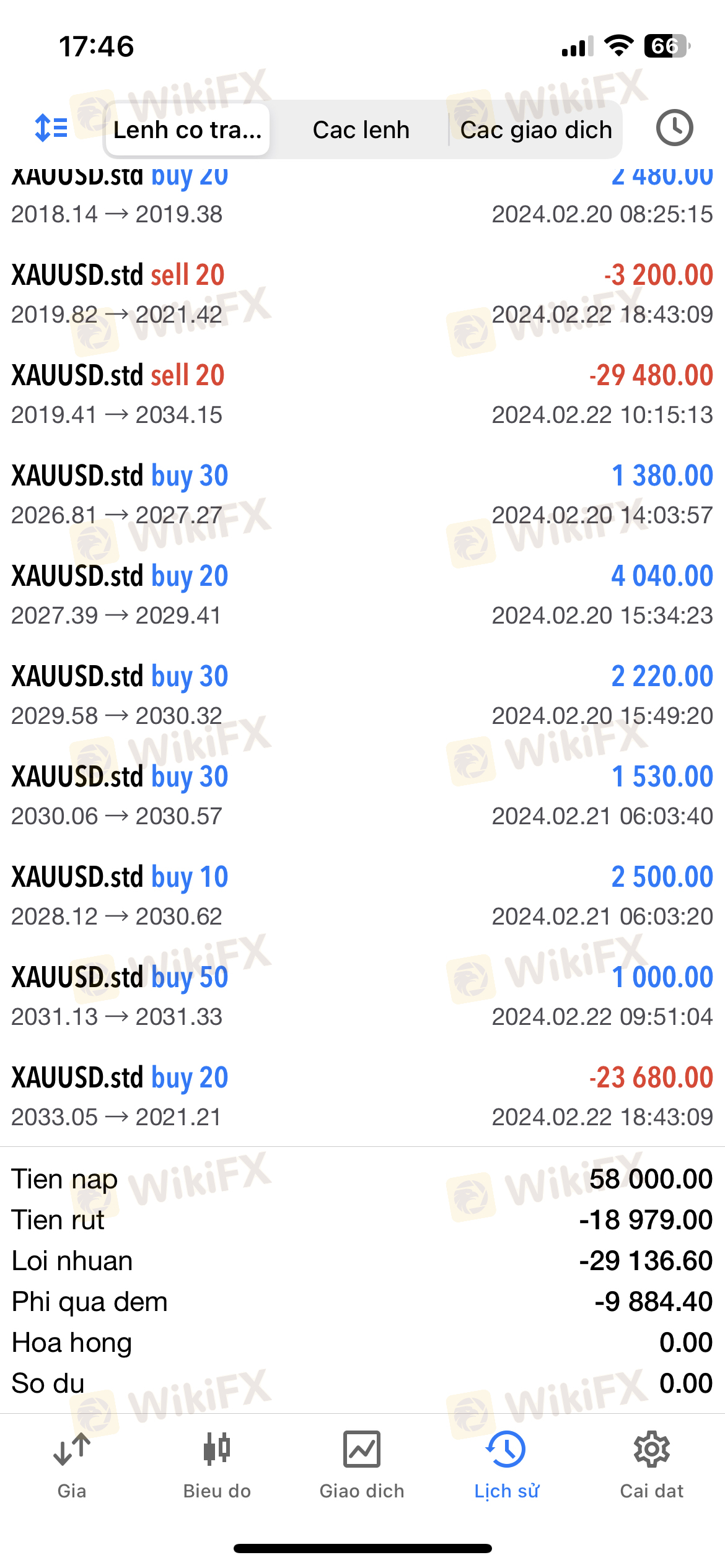725x1568 pixels.
Task: Expand the buy 20 trade losing -23 680.00
Action: point(362,1097)
